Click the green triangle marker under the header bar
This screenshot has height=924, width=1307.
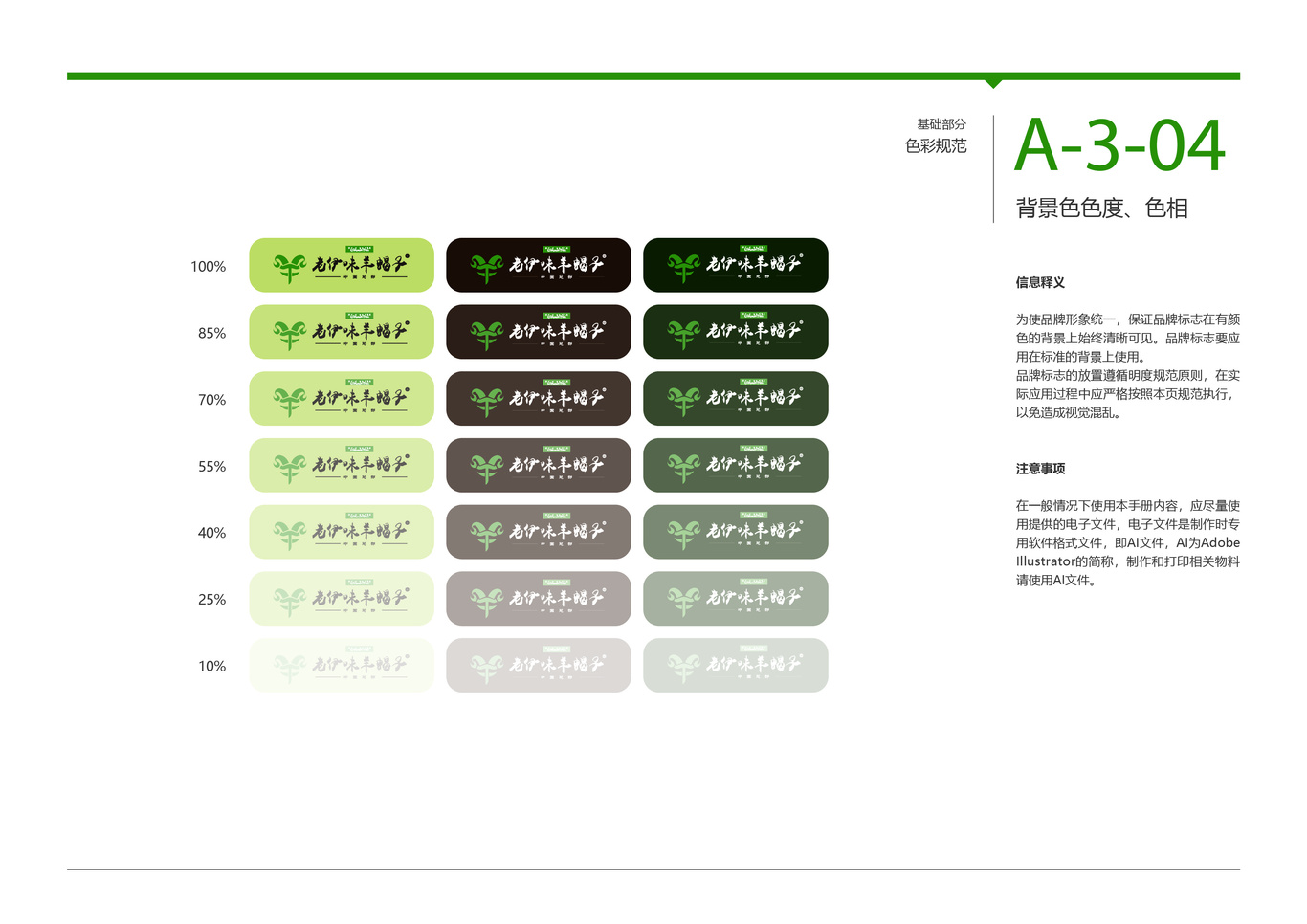click(x=994, y=84)
